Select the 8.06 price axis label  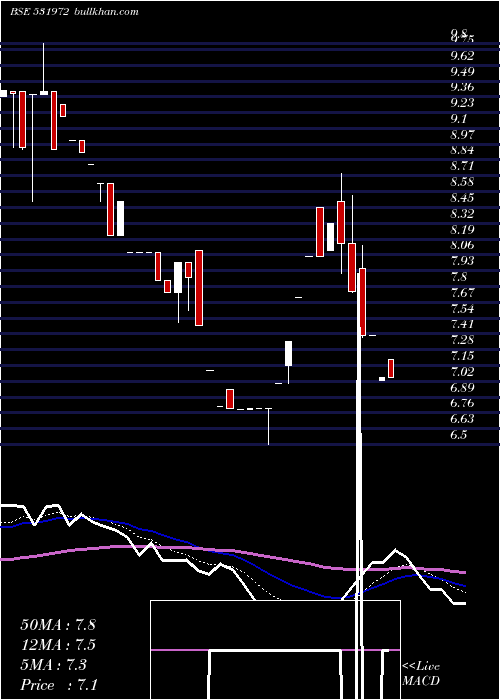point(462,245)
